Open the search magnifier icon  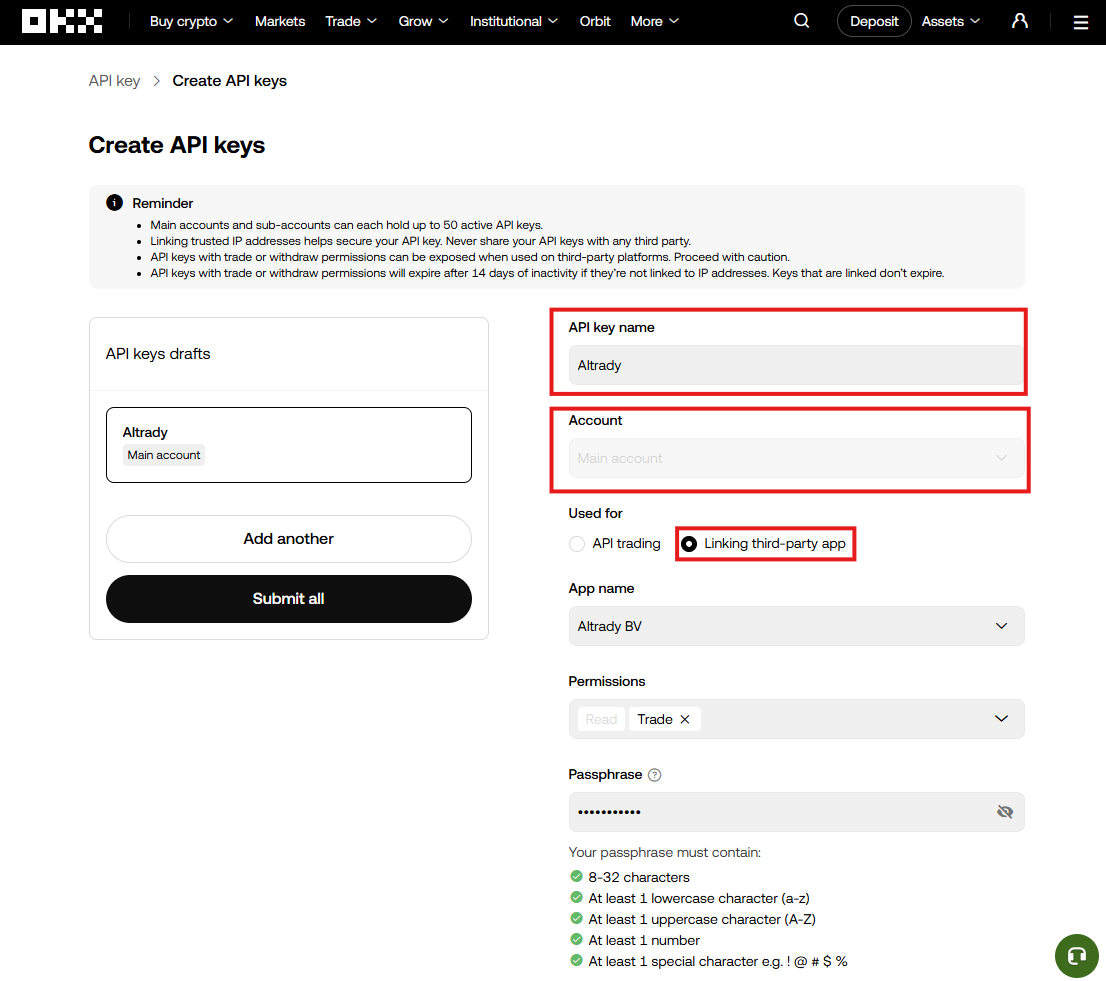801,21
